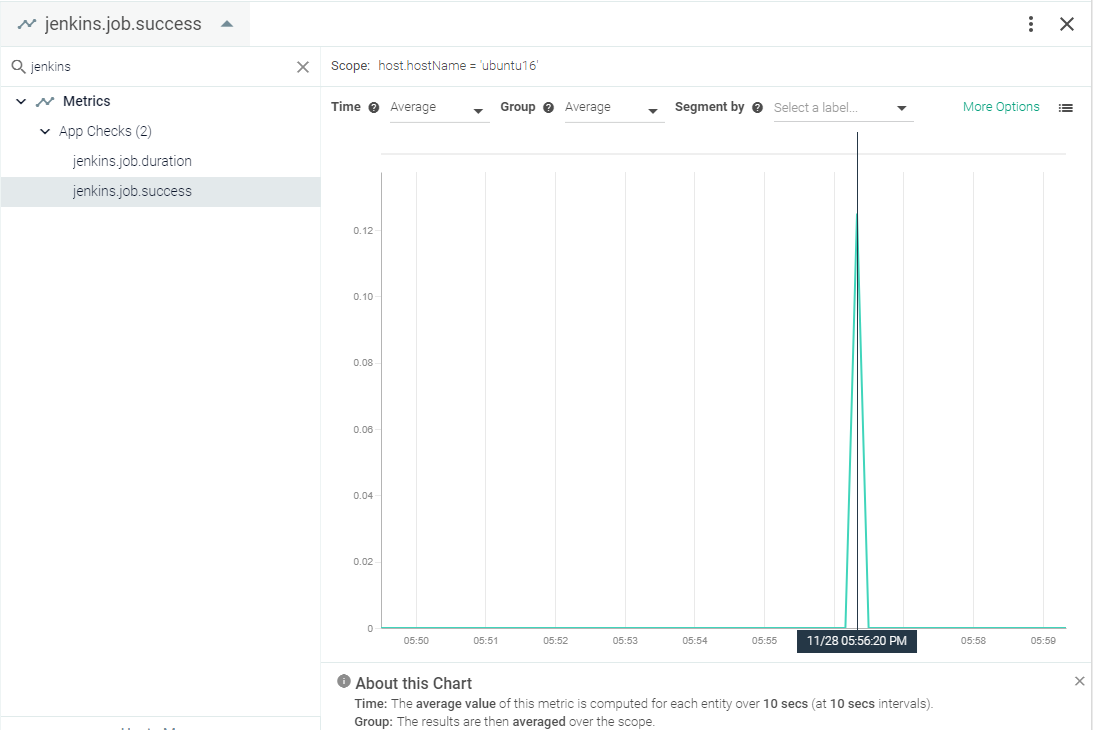Click the 0.02 y-axis label

point(363,562)
